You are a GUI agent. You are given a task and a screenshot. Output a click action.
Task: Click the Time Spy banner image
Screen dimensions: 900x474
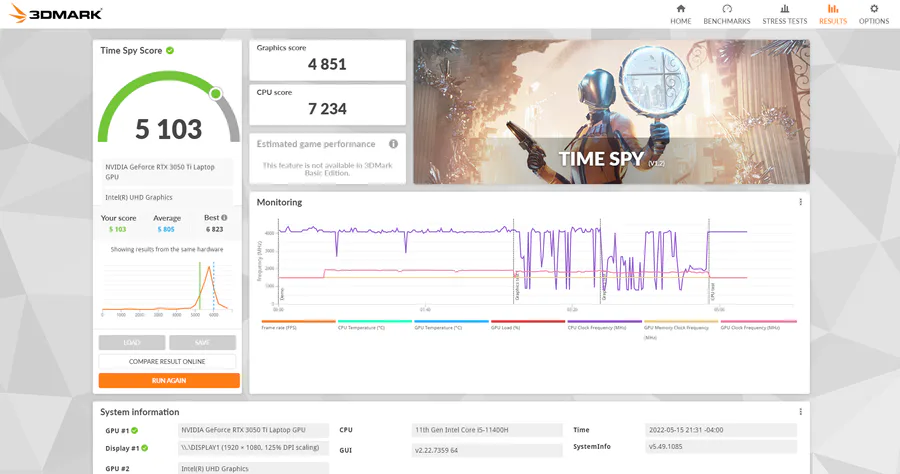pyautogui.click(x=611, y=112)
